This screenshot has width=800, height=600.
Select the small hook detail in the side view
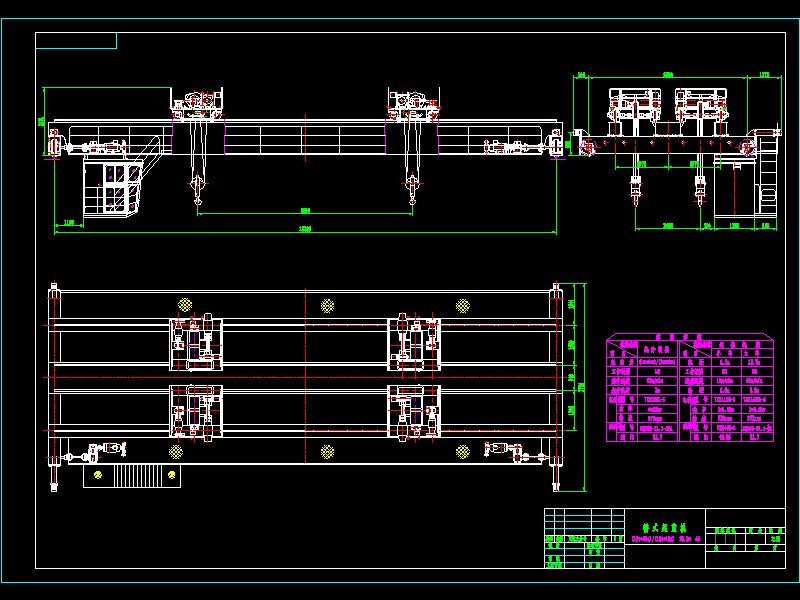point(637,190)
